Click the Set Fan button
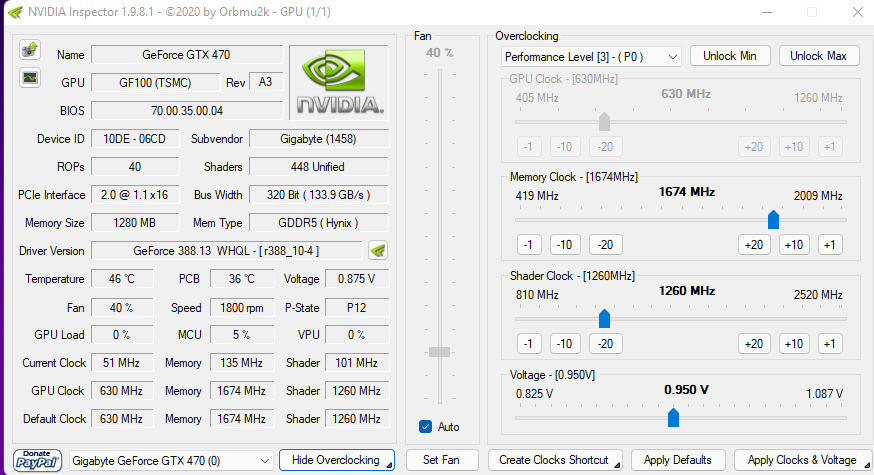The image size is (874, 475). [x=441, y=460]
